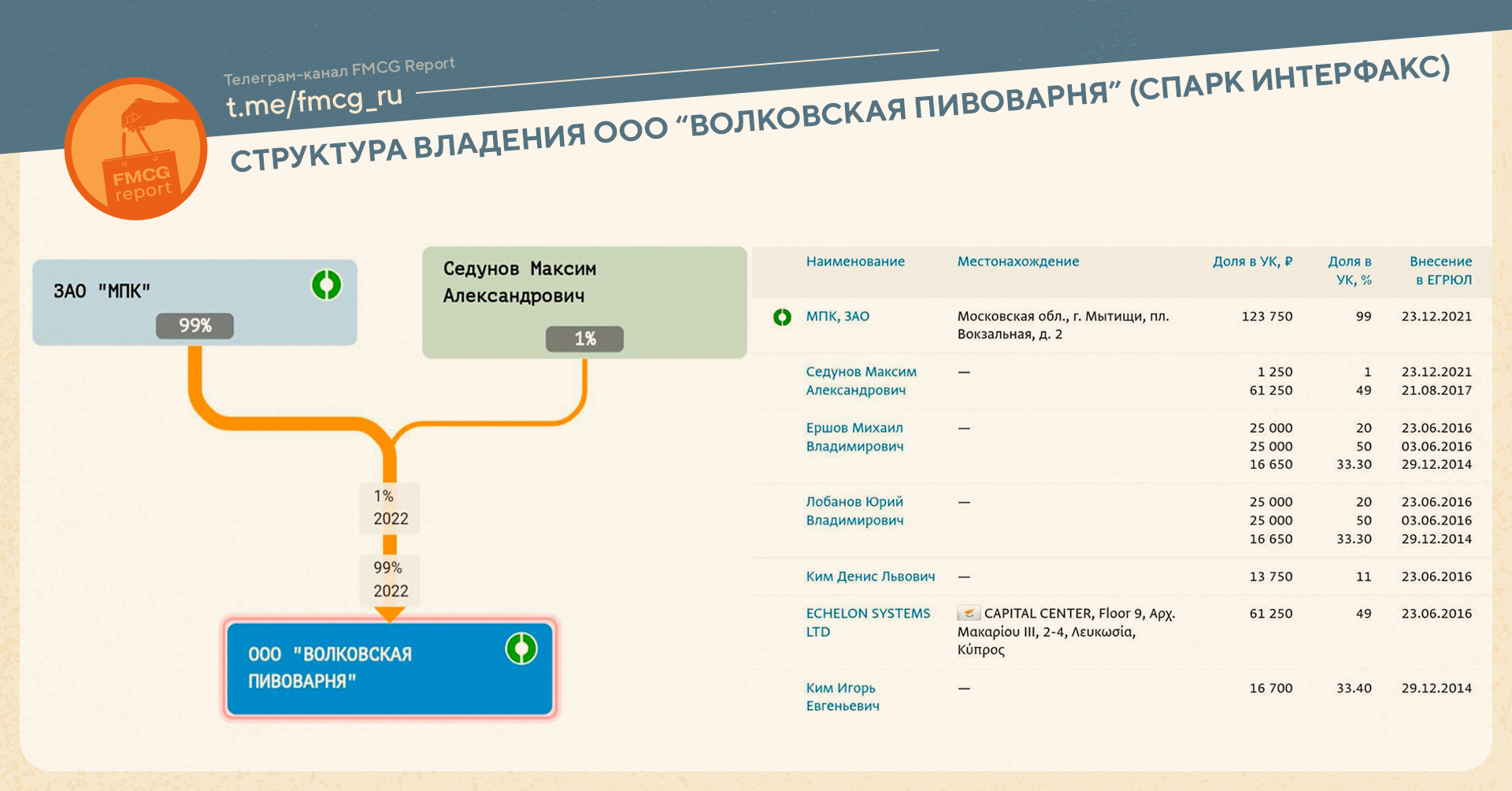
Task: Open Седунов Максим Александрович link in the table
Action: tap(861, 381)
